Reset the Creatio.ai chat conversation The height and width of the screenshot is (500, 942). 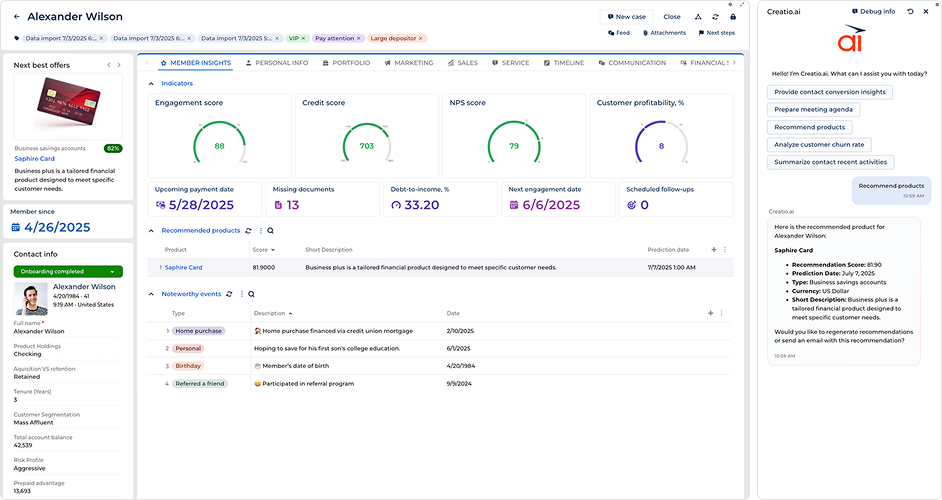pos(910,11)
